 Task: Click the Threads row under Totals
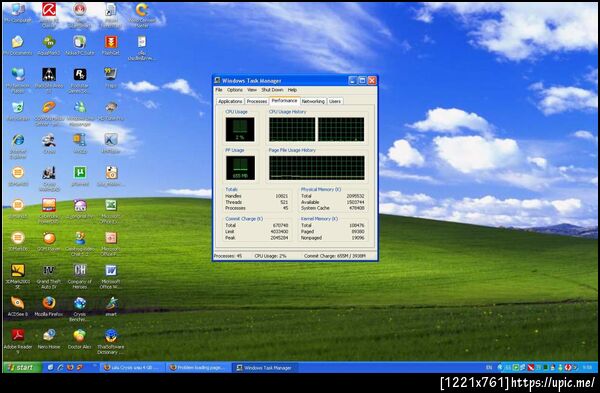tap(256, 202)
